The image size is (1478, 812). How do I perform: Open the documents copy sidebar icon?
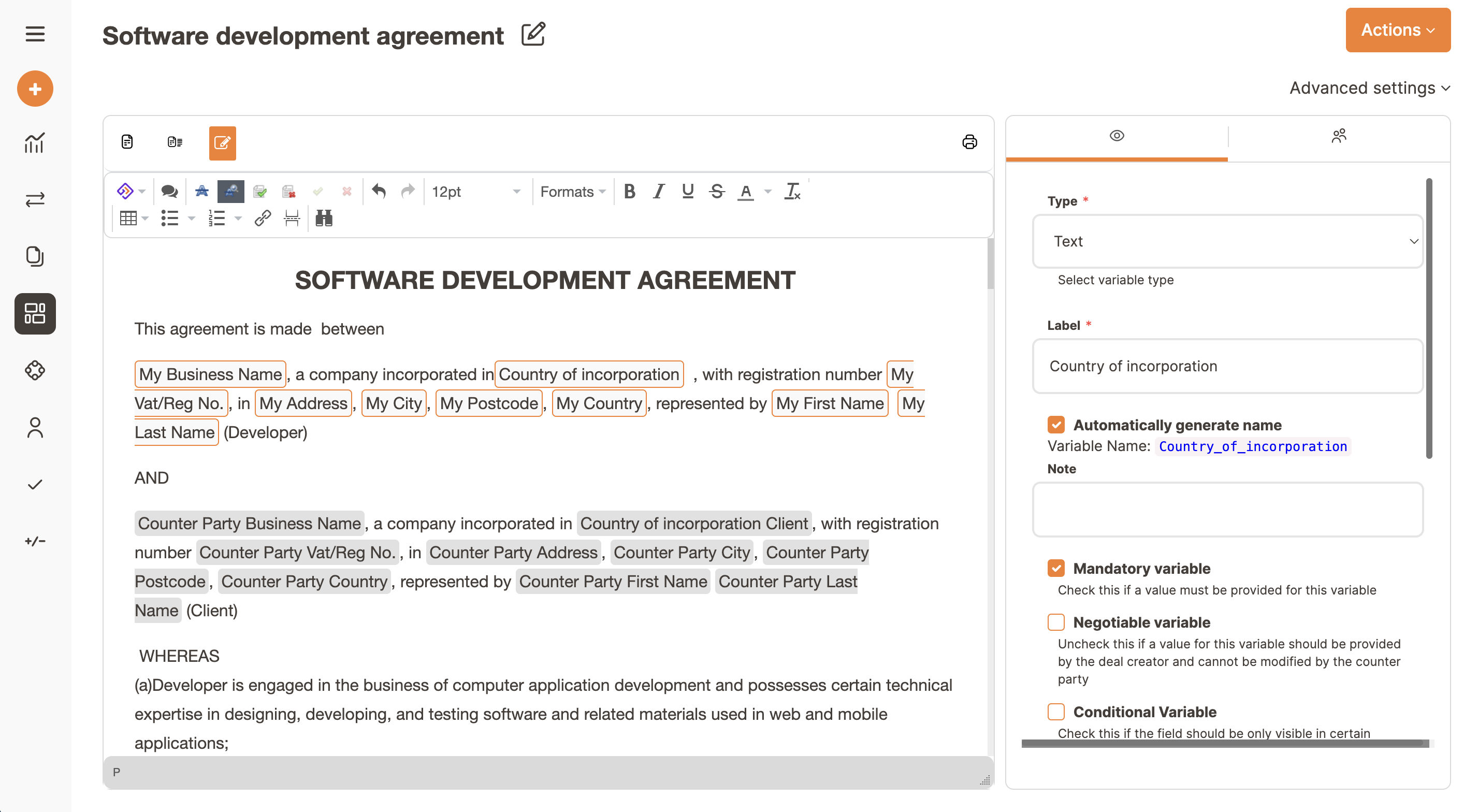click(x=35, y=256)
